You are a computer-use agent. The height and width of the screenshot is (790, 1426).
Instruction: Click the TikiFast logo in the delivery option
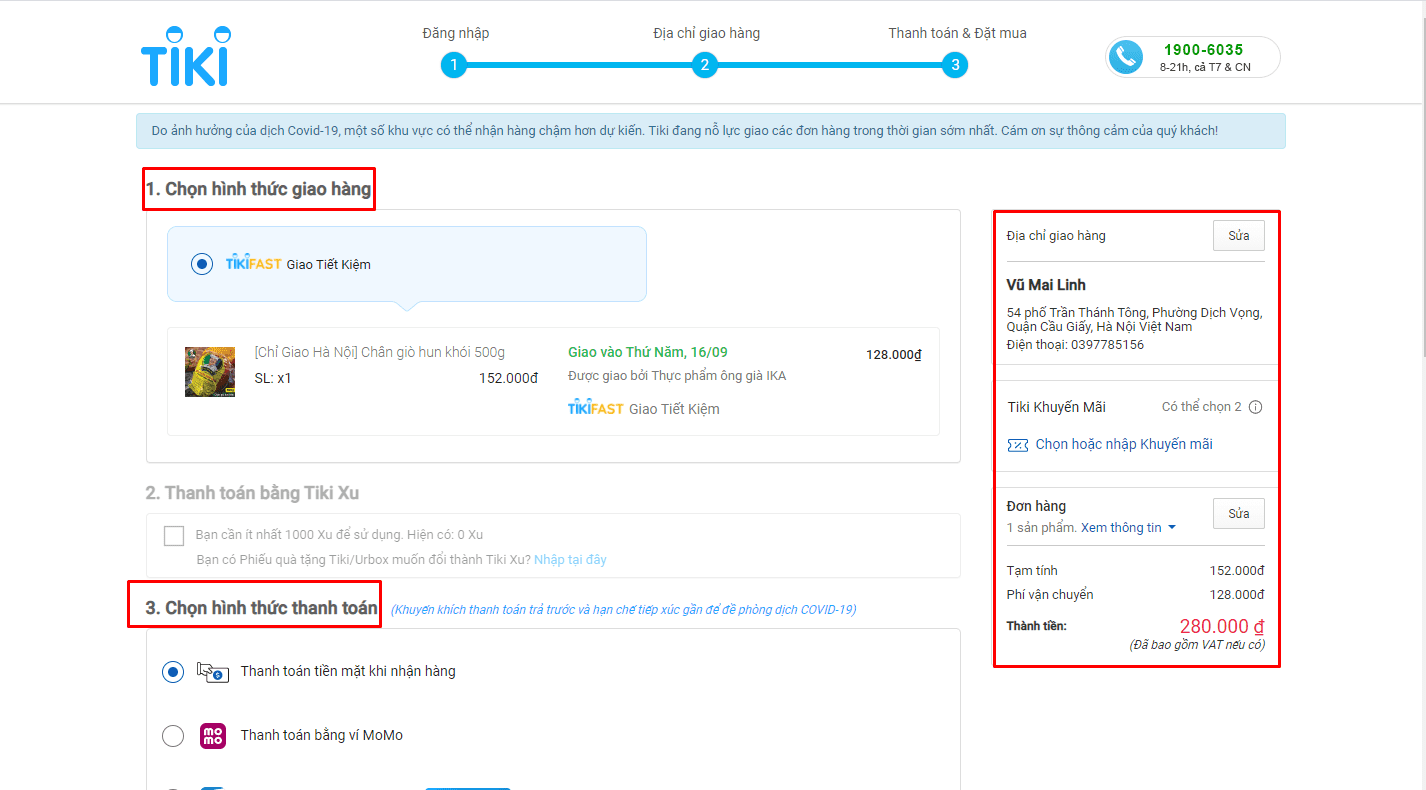point(253,264)
